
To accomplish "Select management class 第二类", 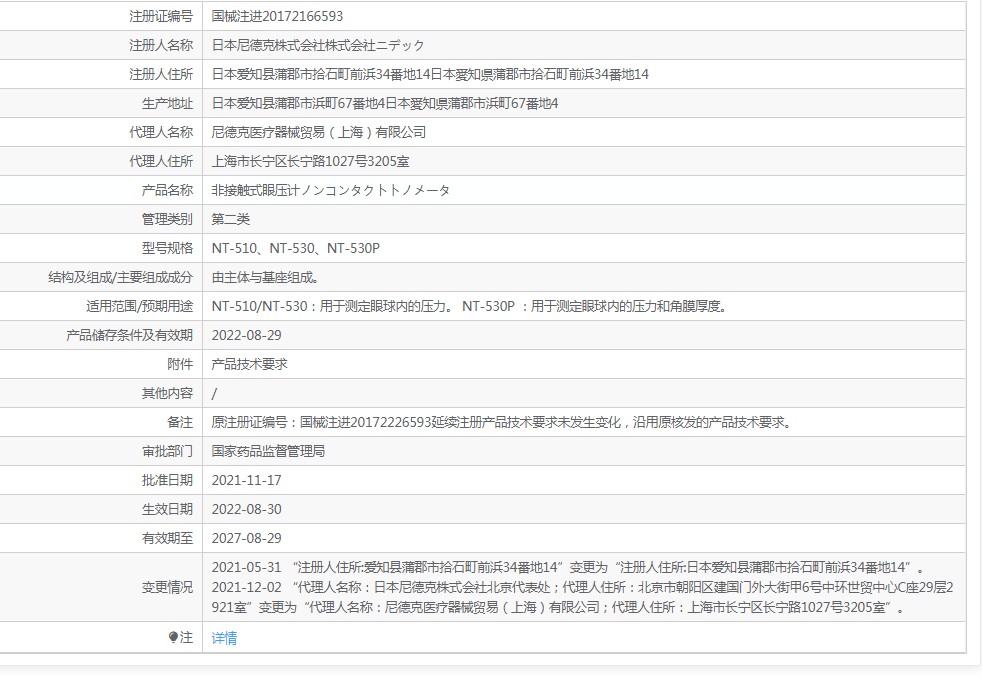I will tap(231, 219).
